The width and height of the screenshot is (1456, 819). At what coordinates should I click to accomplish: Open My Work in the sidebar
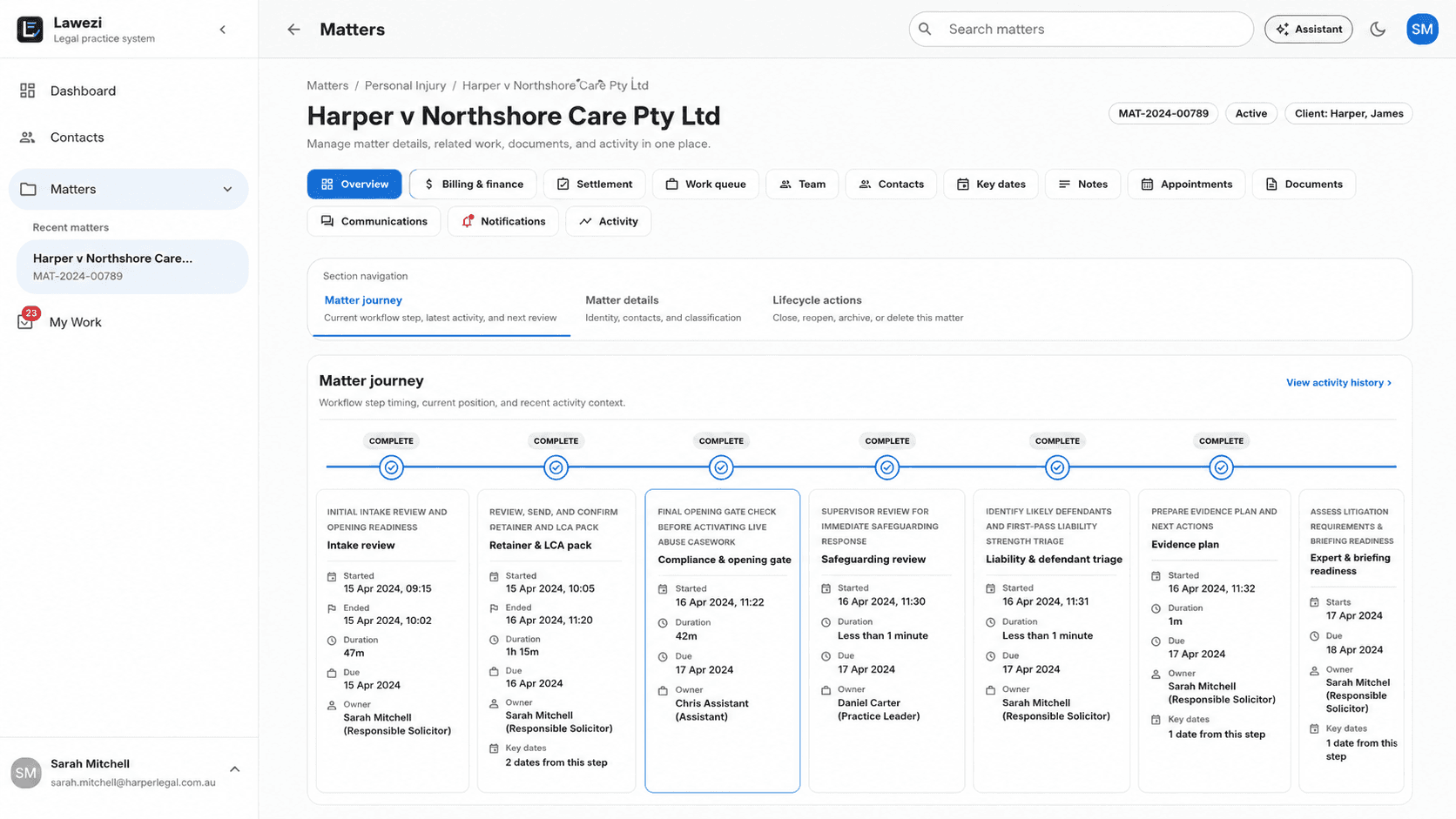(76, 322)
